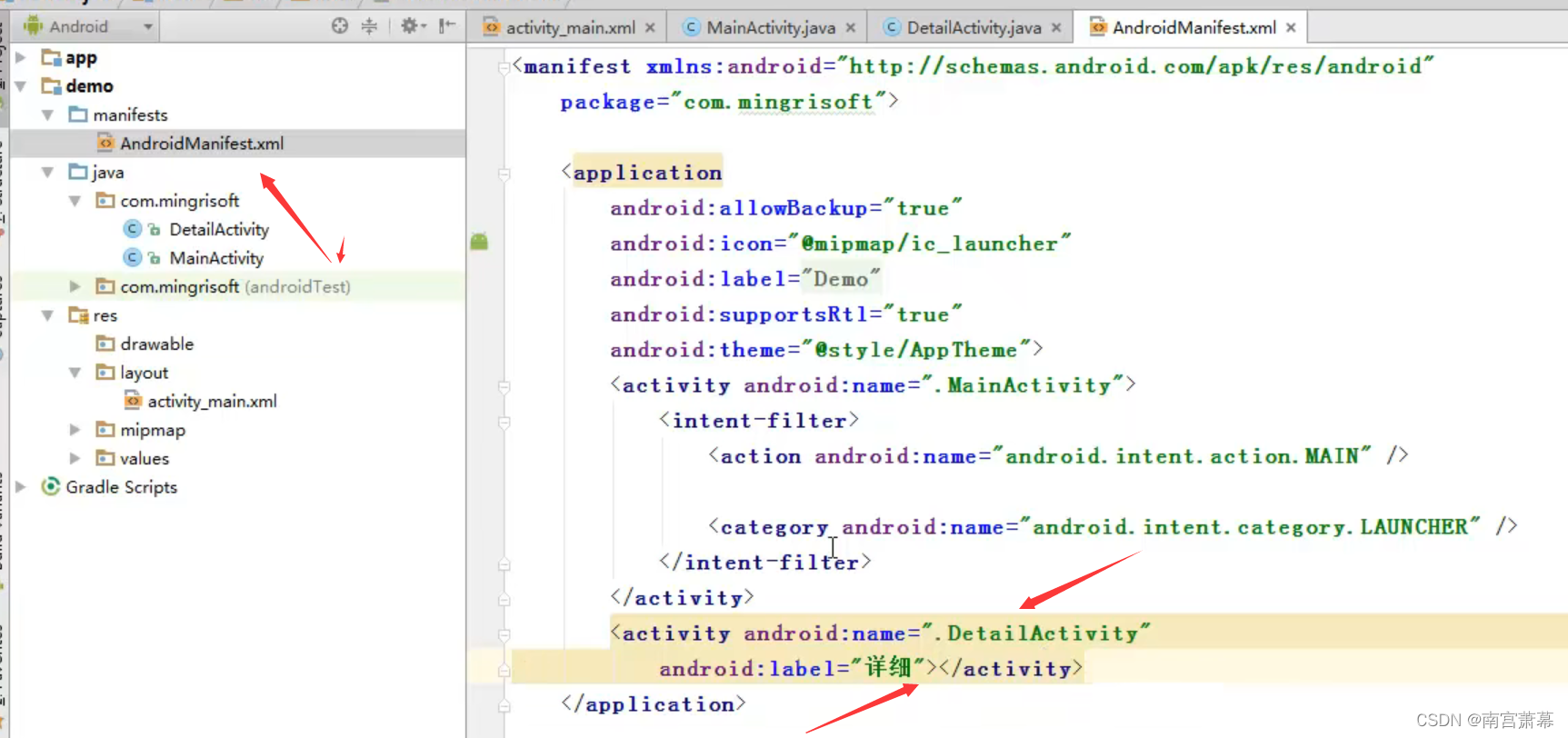This screenshot has height=738, width=1568.
Task: Click the mipmap folder icon
Action: [x=105, y=430]
